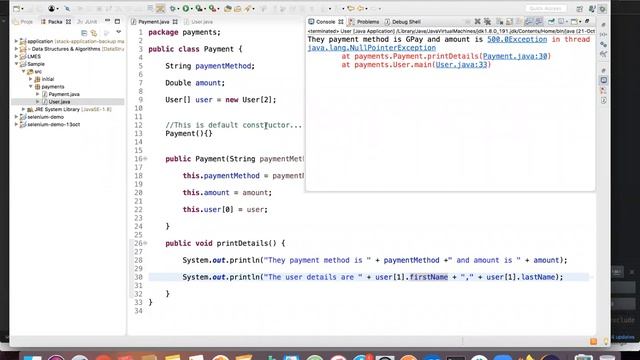
Task: Expand the application project node
Action: (16, 41)
